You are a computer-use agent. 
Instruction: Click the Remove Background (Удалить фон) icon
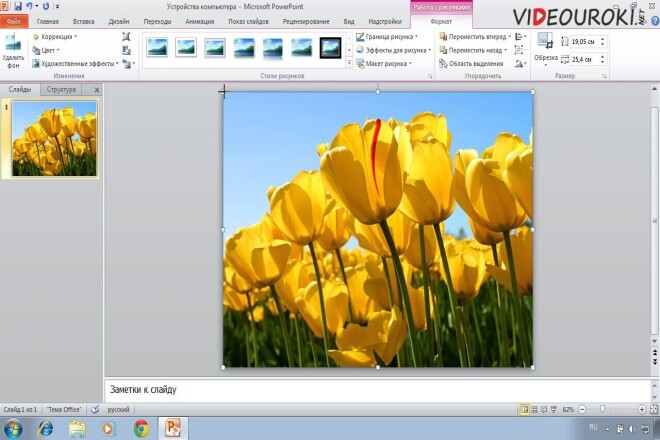[13, 51]
